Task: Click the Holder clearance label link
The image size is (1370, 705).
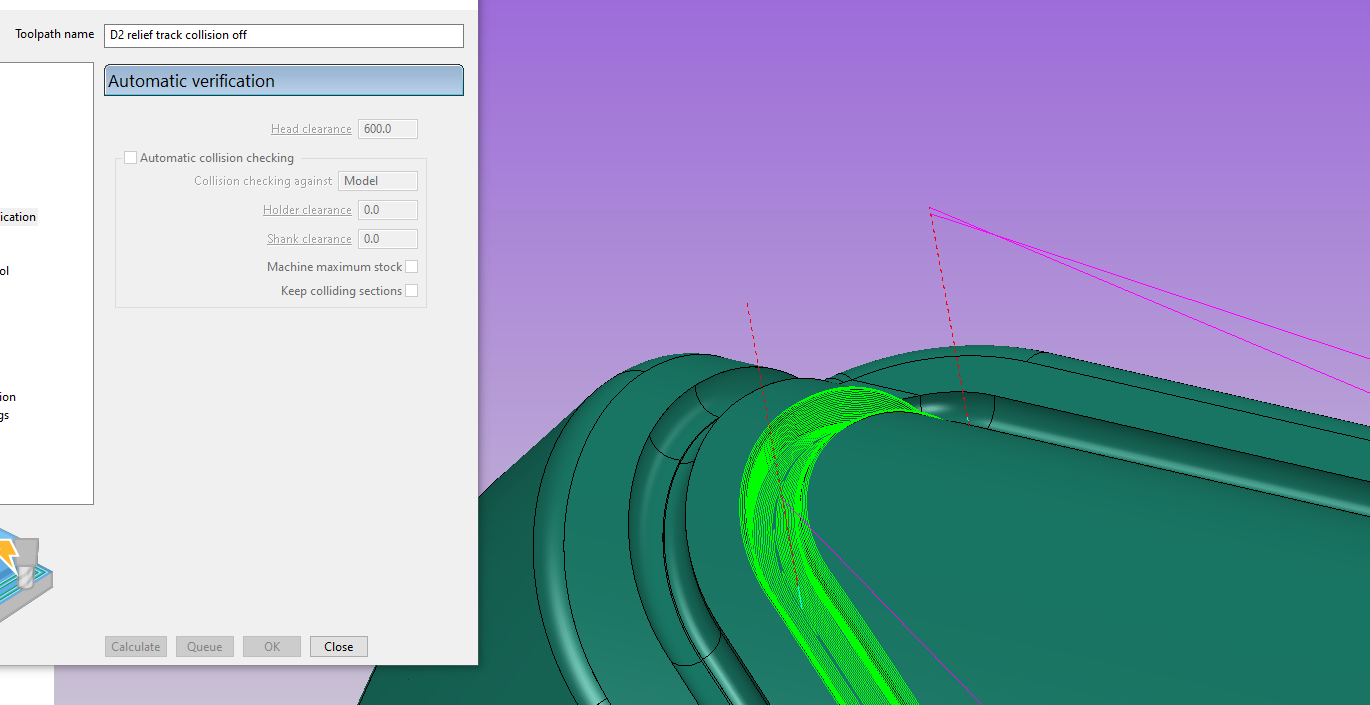Action: point(307,210)
